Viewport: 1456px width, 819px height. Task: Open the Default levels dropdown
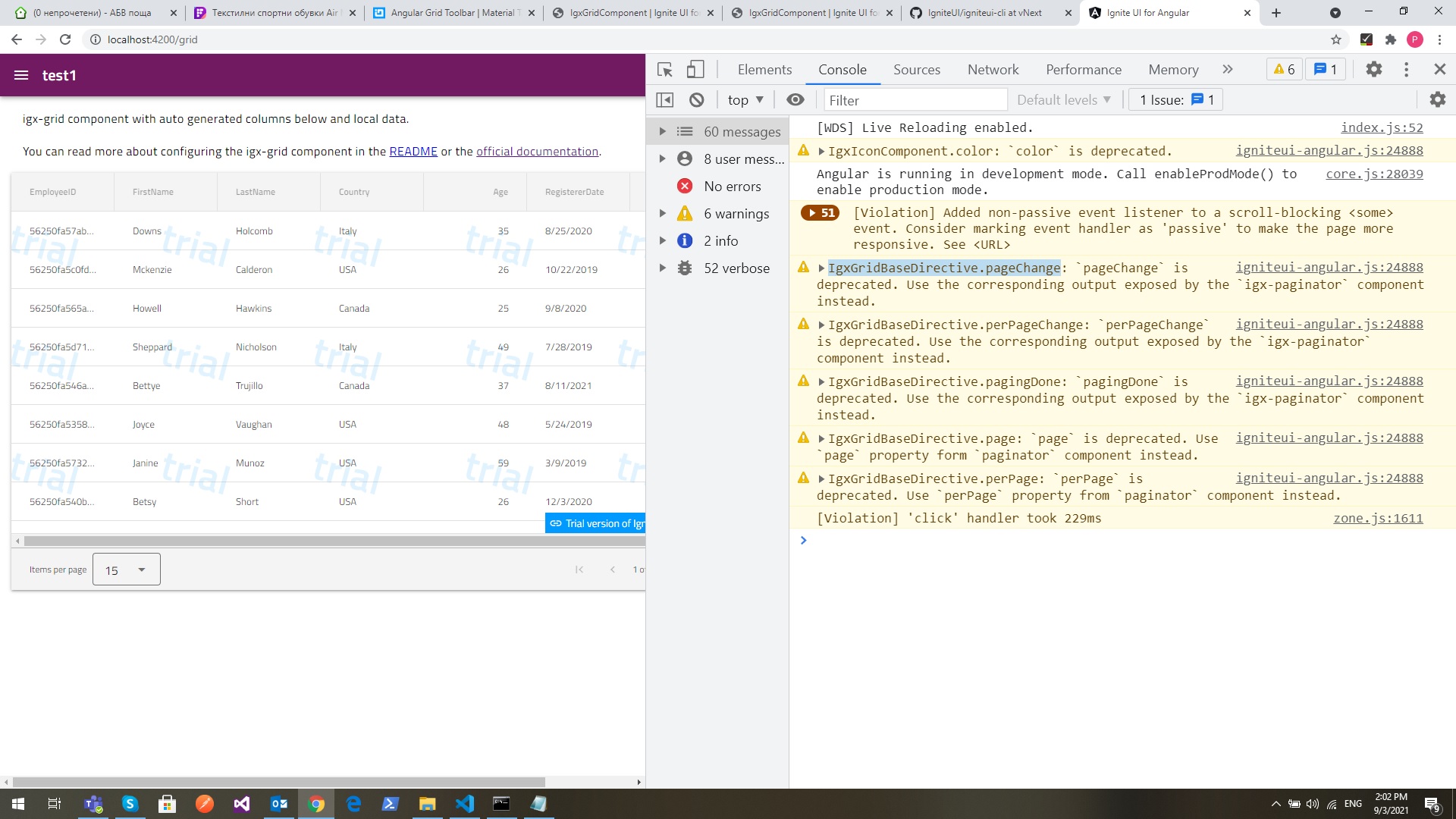1063,100
